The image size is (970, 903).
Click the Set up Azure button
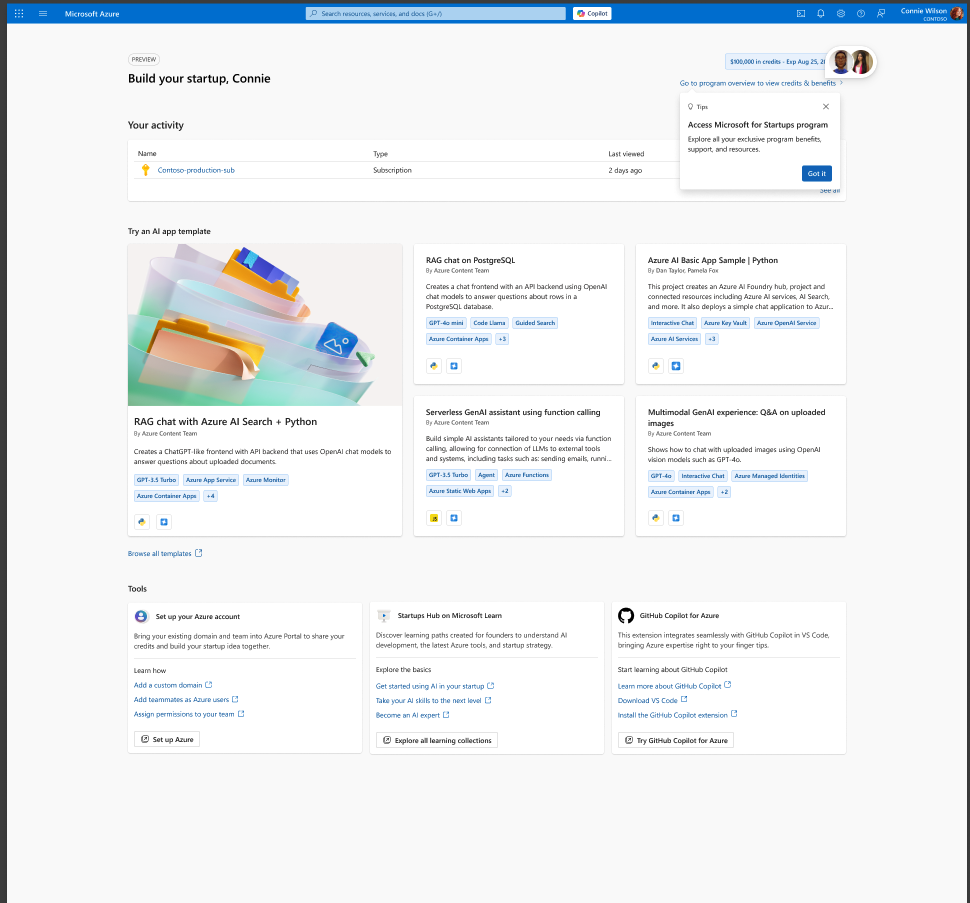(167, 739)
